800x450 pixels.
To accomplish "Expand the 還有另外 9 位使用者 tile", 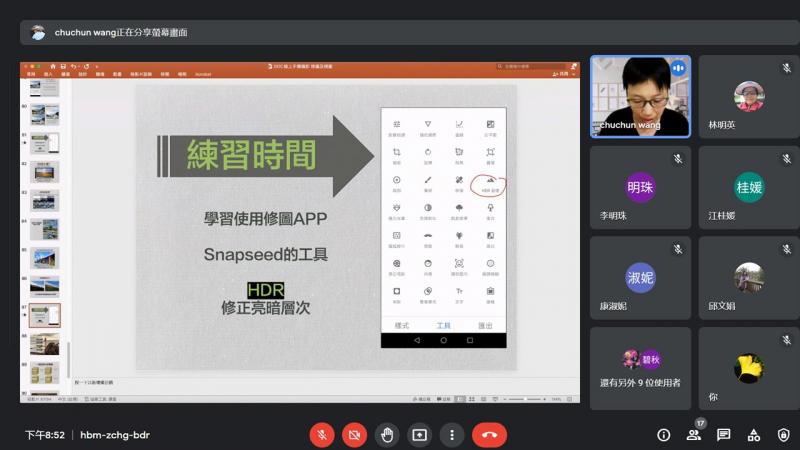I will pos(640,368).
